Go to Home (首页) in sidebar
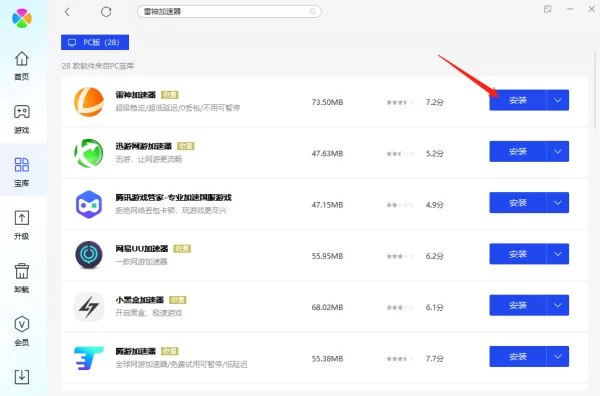Viewport: 600px width, 396px height. (x=22, y=66)
